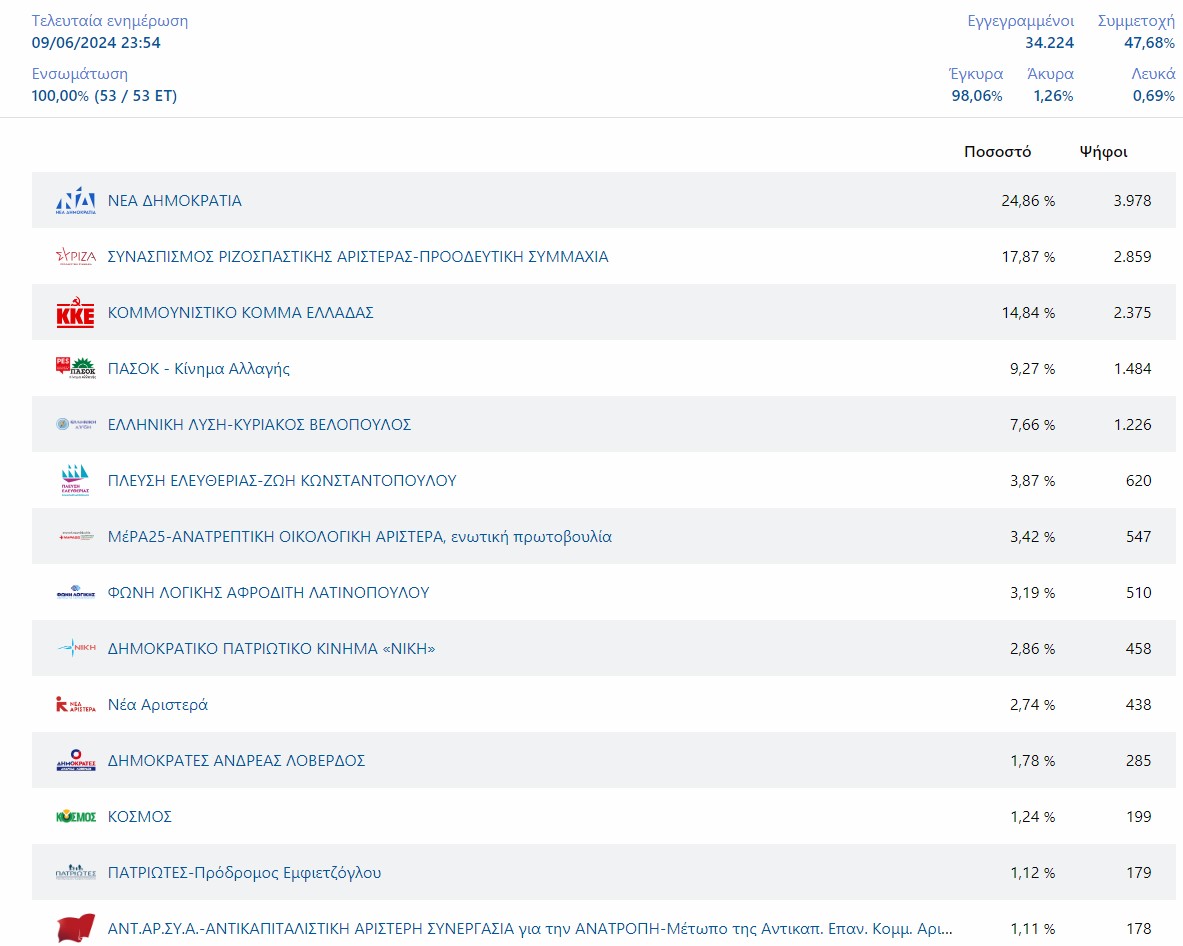Click the 1,78 % percentage value
The height and width of the screenshot is (946, 1183).
[x=1033, y=760]
